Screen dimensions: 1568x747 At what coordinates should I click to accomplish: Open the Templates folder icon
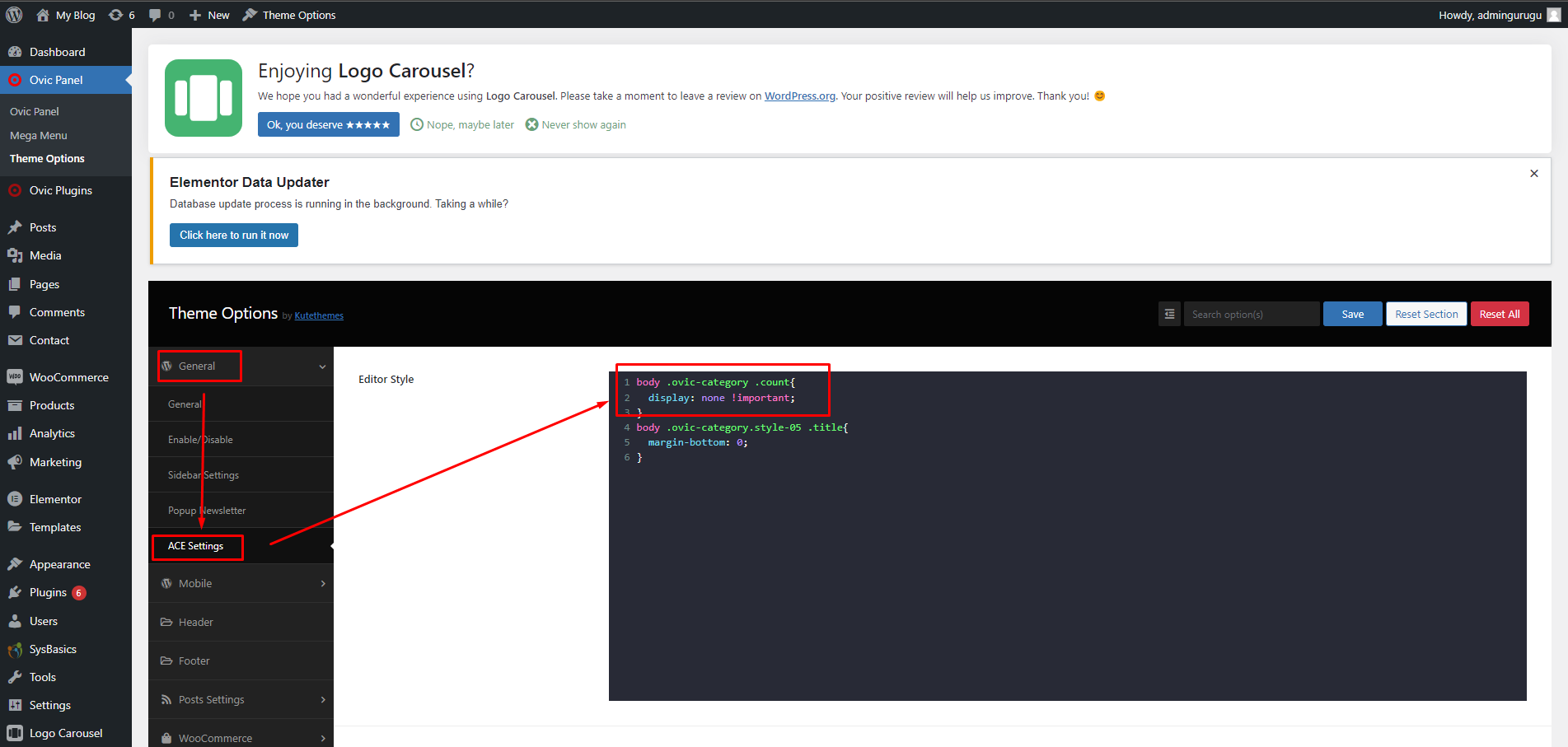pos(15,527)
